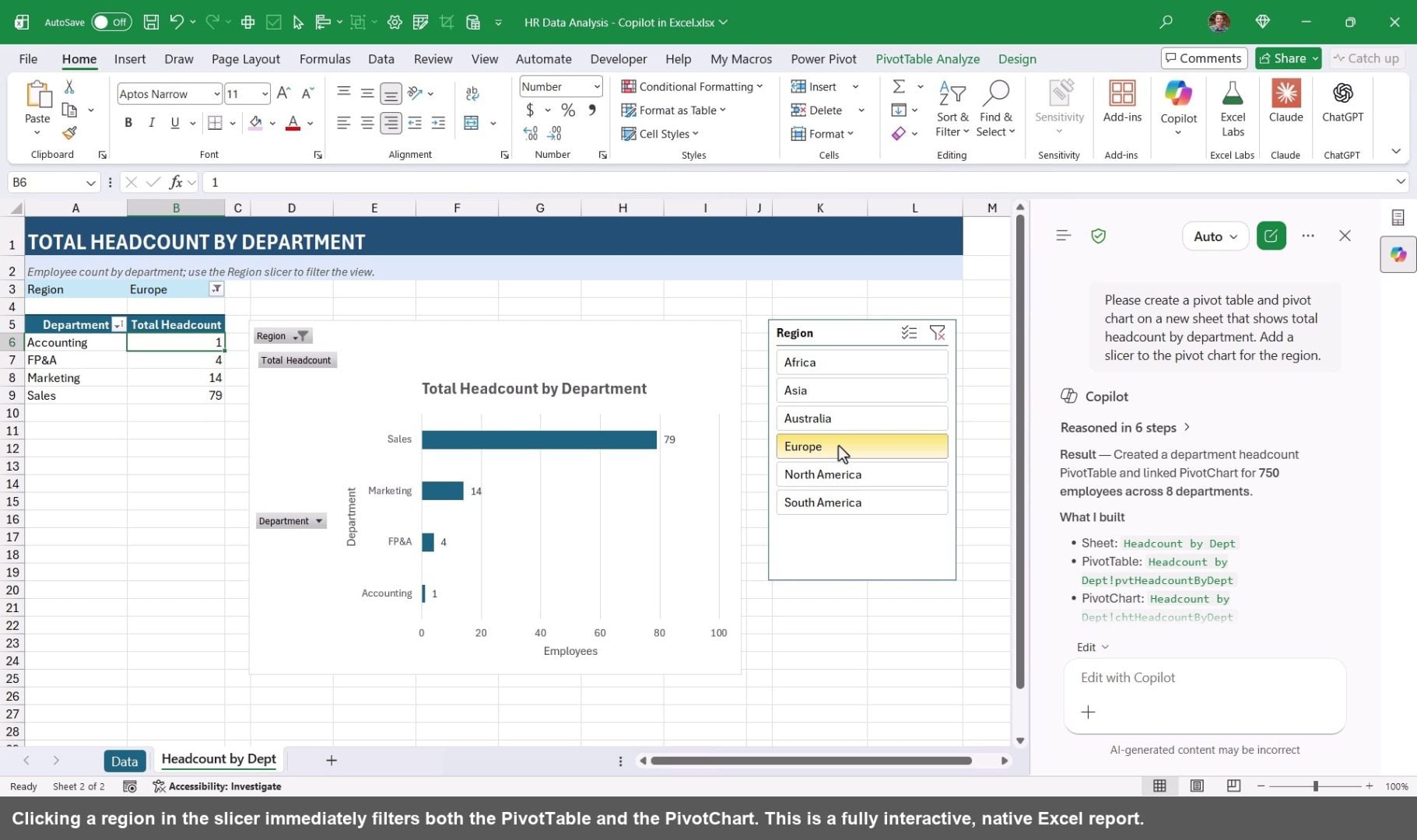The height and width of the screenshot is (840, 1417).
Task: Toggle Italic formatting
Action: [152, 123]
